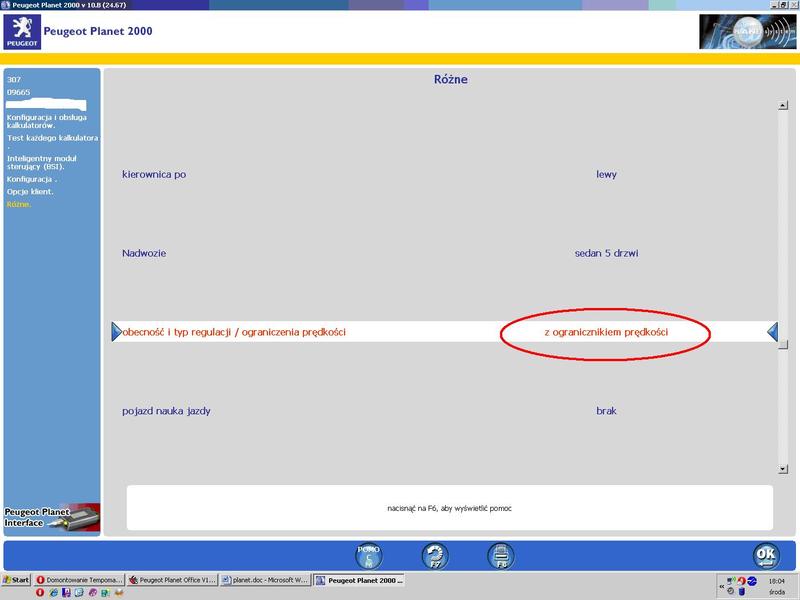Select 'brak' value for pojazd nauka jazdy

[606, 411]
